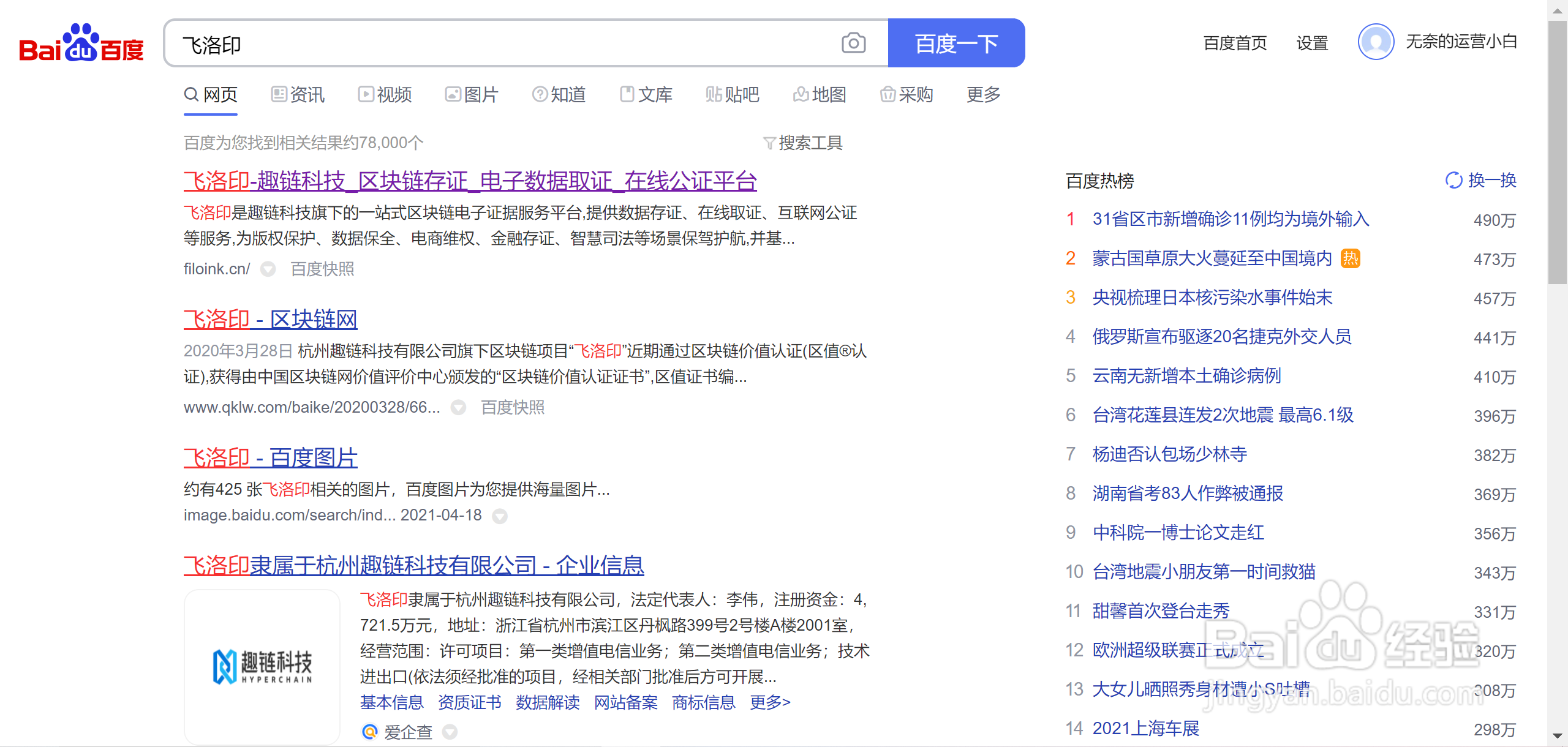Screen dimensions: 1568x747
Task: Open hot item 杨迪否认包场少林寺
Action: coord(1170,454)
